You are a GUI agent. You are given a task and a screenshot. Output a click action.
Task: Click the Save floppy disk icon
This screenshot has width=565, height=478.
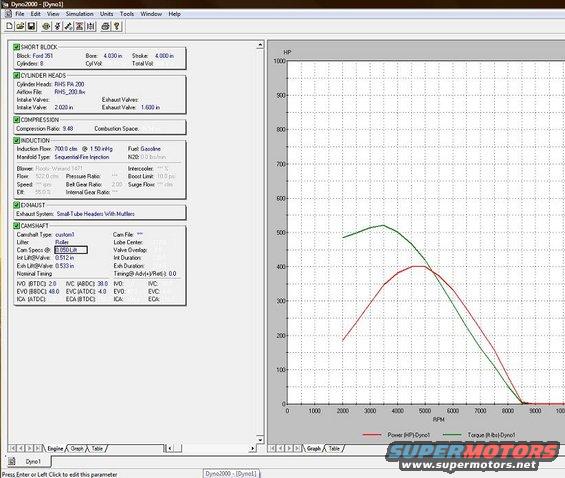pos(31,26)
